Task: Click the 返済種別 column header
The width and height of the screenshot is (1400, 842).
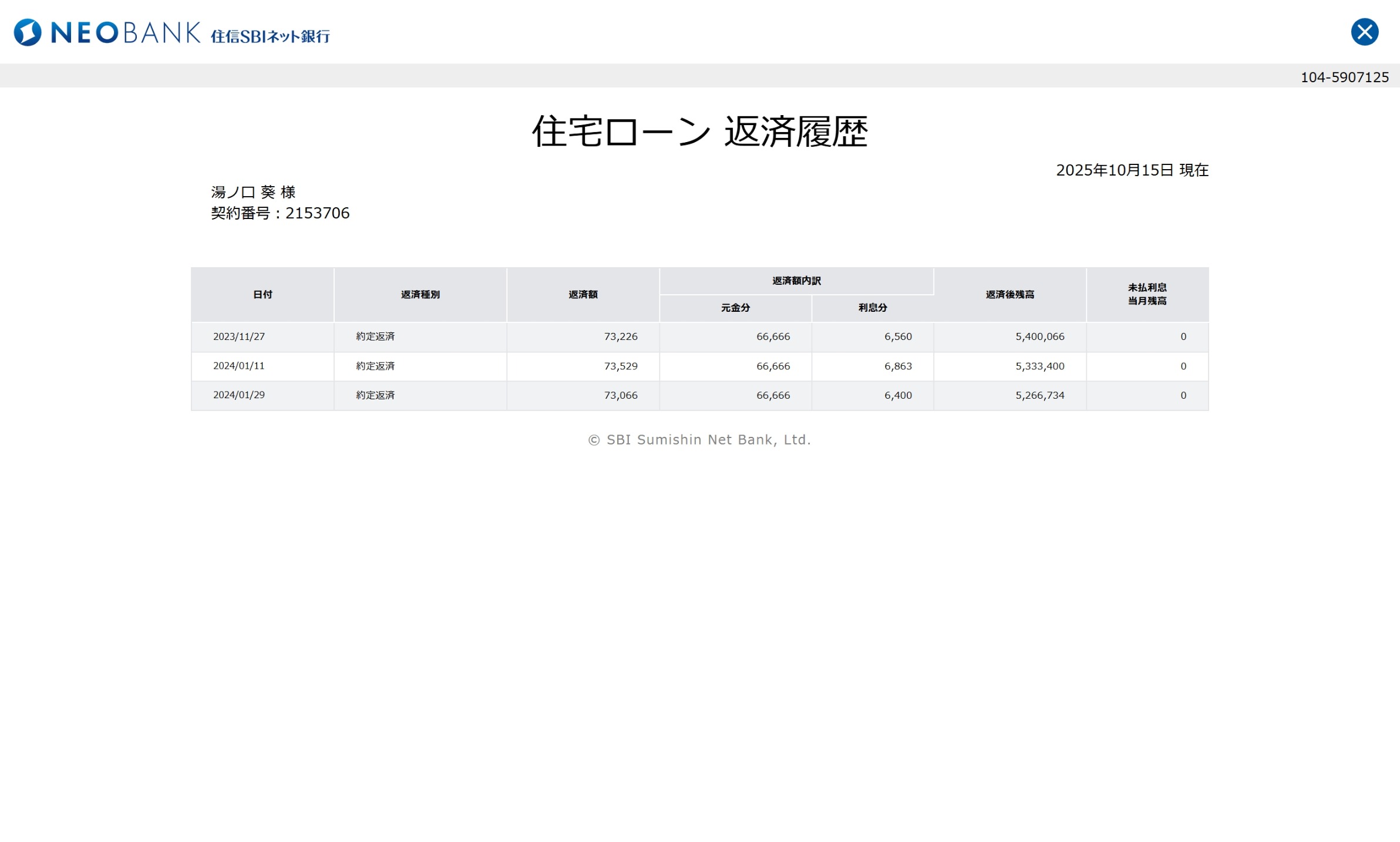Action: [420, 295]
